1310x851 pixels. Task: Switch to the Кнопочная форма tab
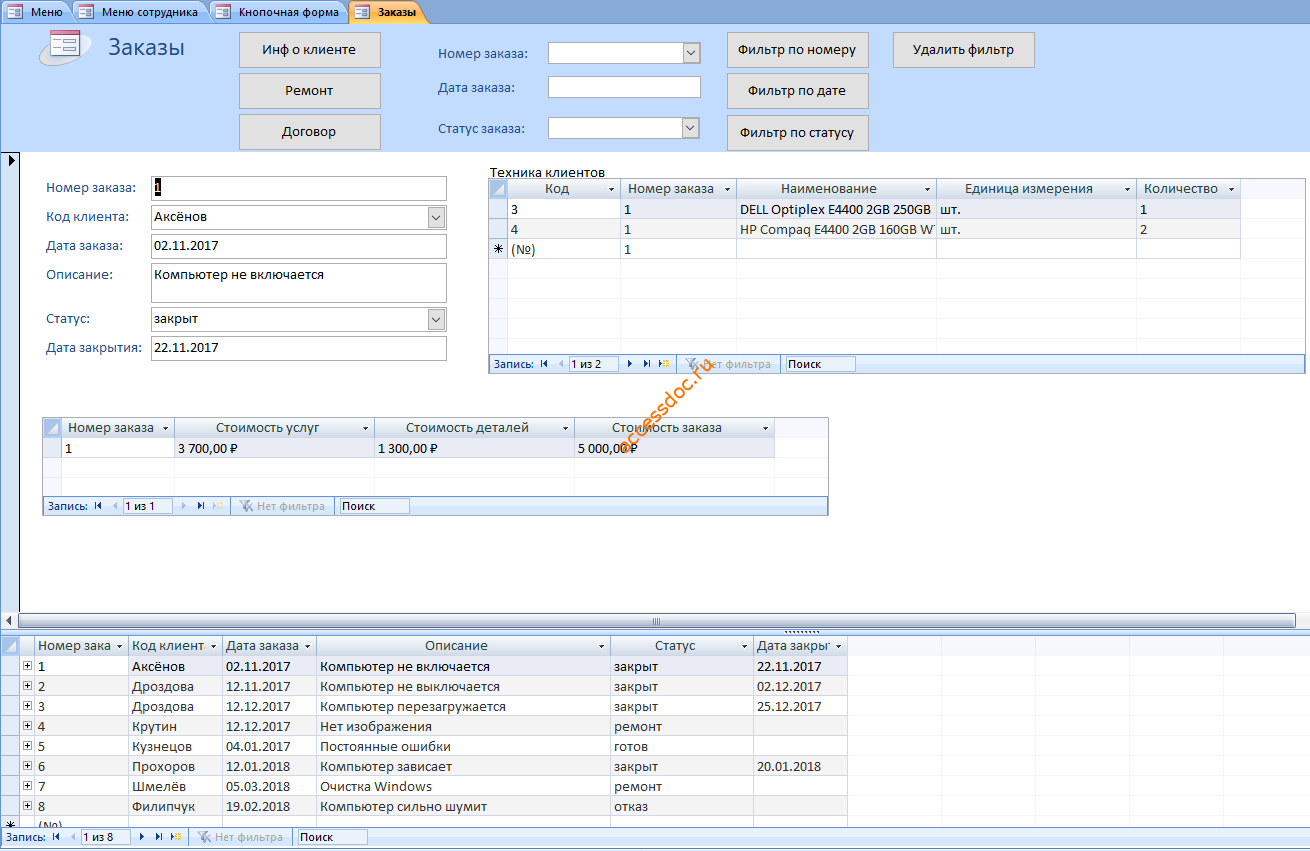click(279, 12)
